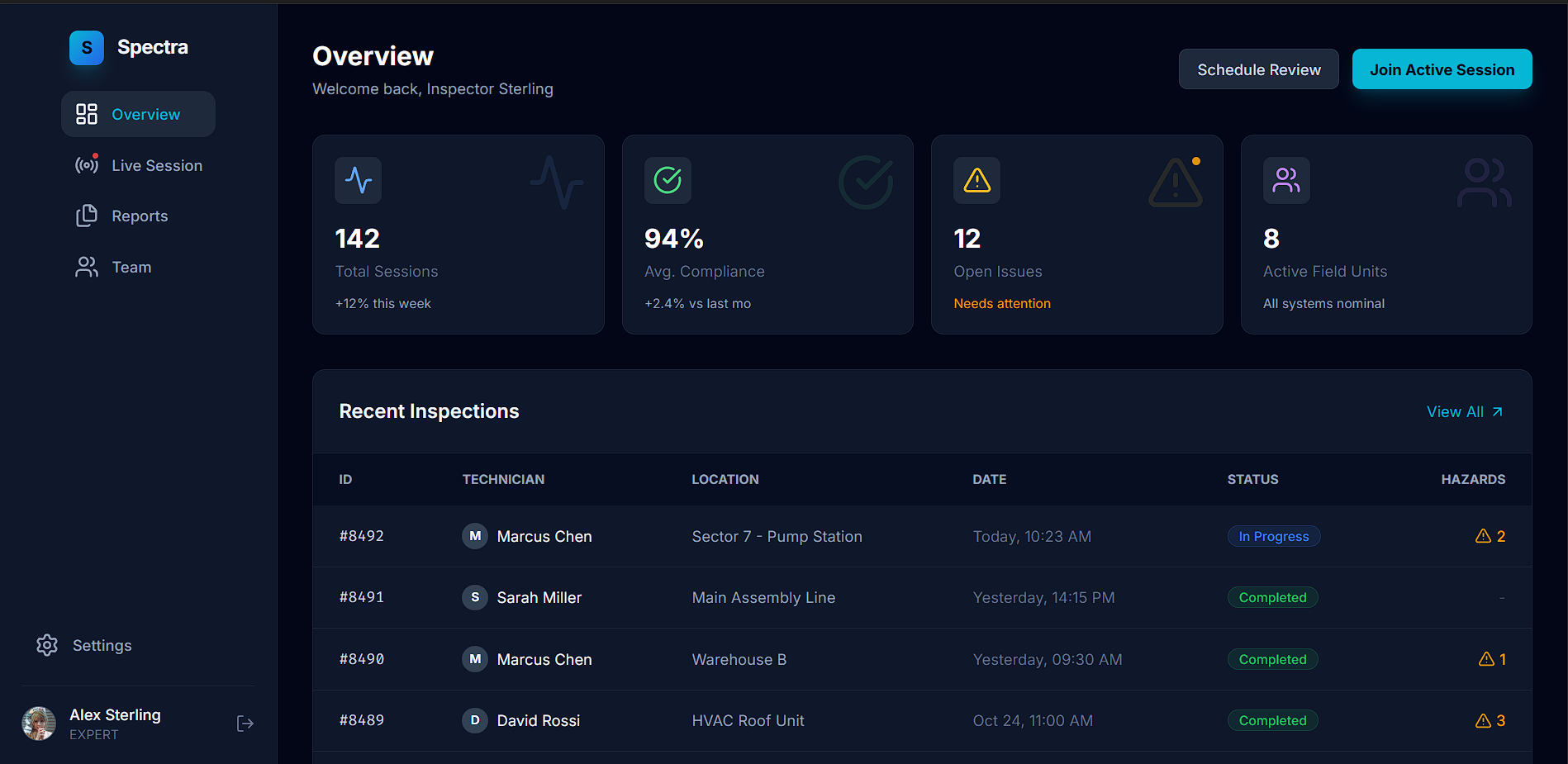Click the logout icon next to Alex Sterling
The width and height of the screenshot is (1568, 764).
tap(245, 724)
